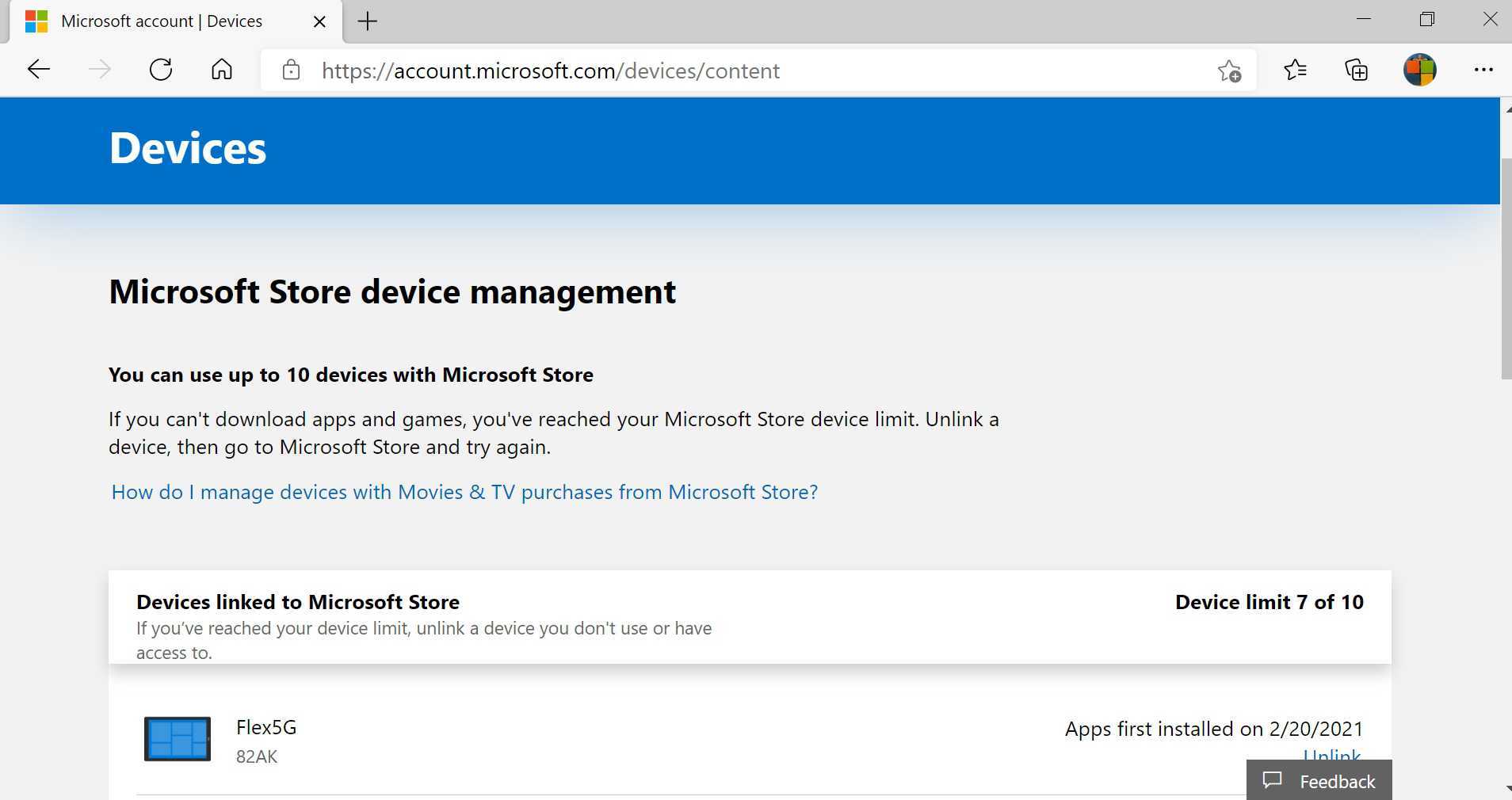Open Movies & TV device management help link
The width and height of the screenshot is (1512, 800).
click(x=464, y=492)
